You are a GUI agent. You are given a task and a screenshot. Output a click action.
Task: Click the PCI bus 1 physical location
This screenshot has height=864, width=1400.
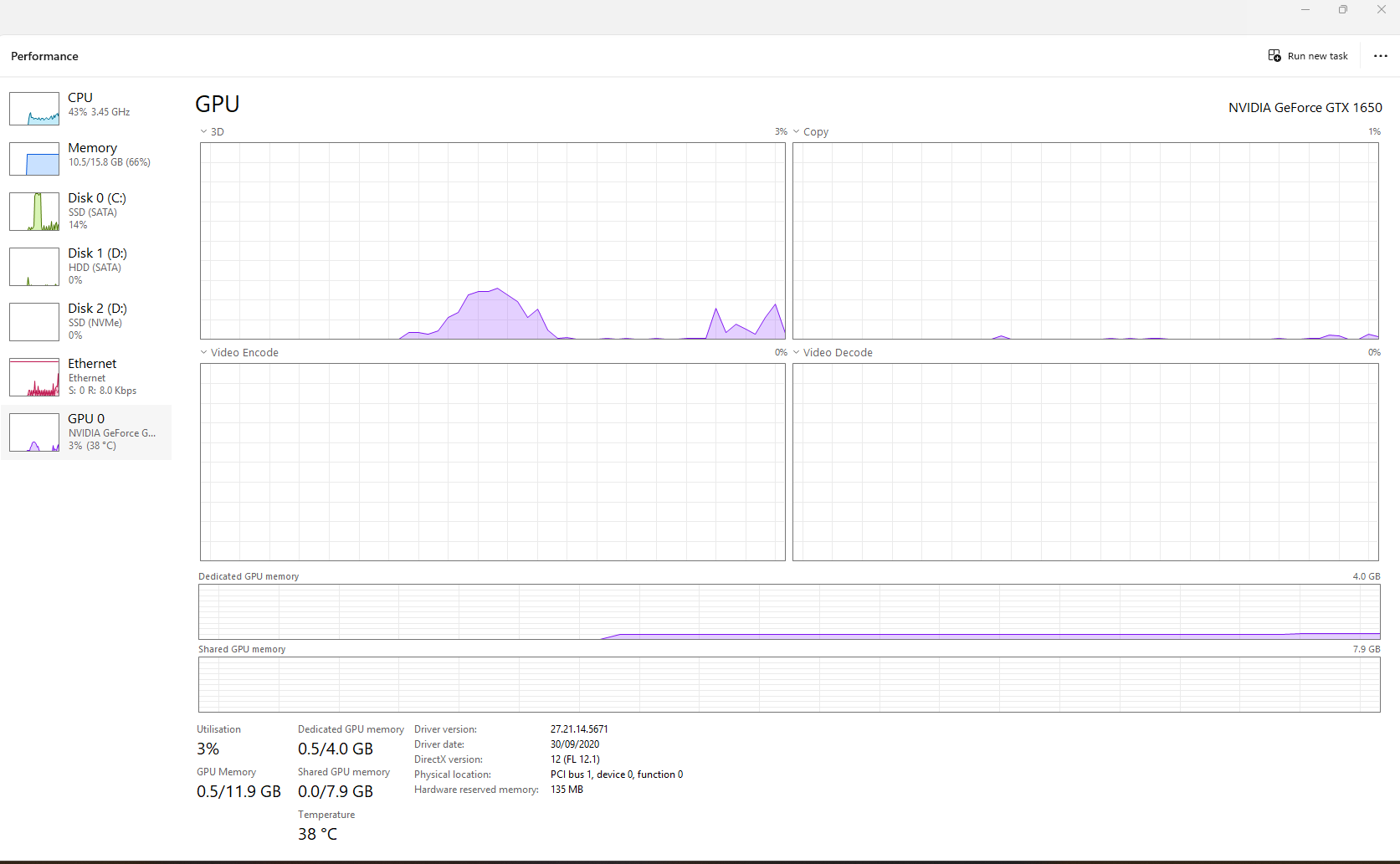click(617, 775)
